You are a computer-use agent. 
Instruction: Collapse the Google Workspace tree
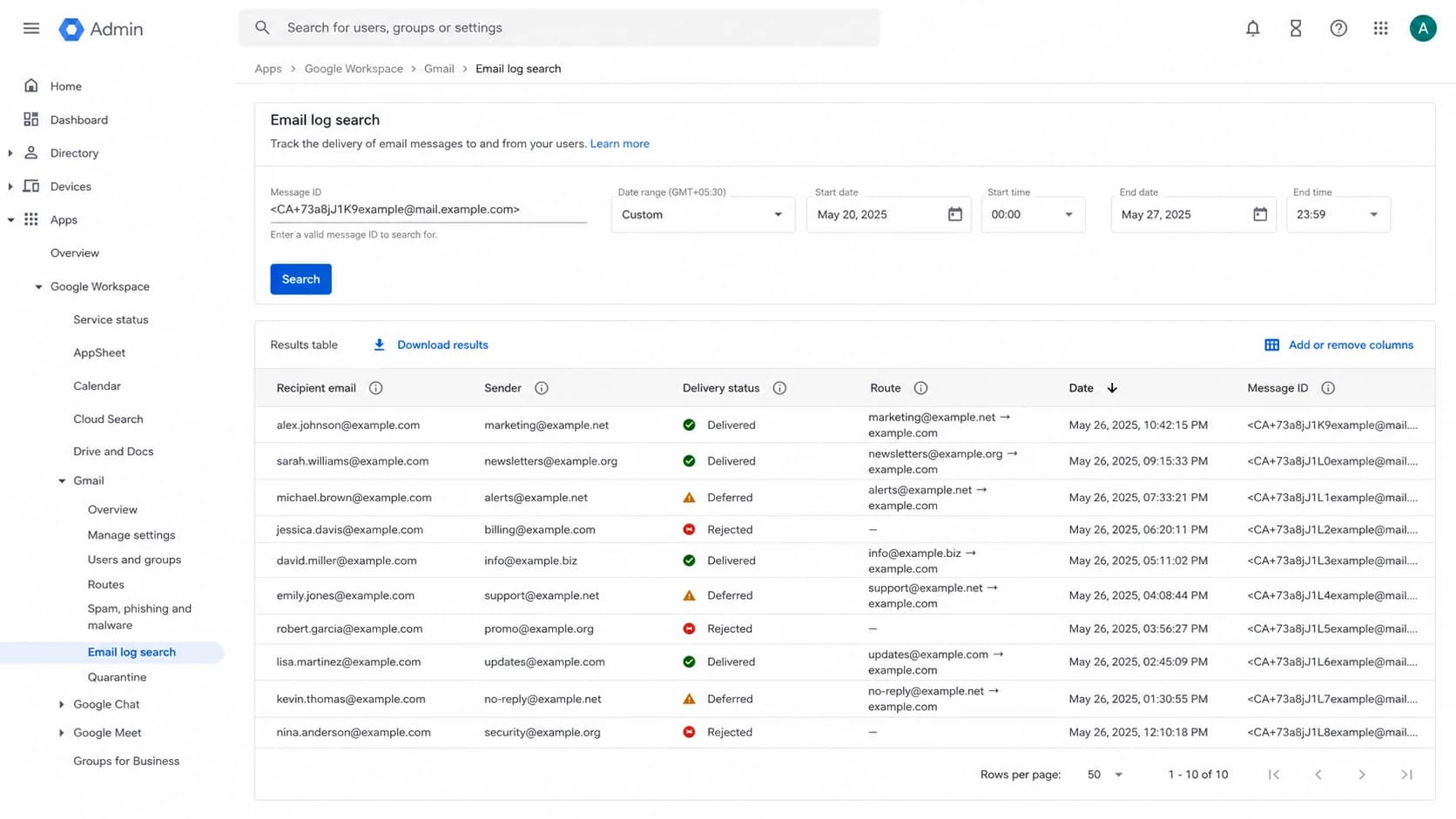pos(38,286)
